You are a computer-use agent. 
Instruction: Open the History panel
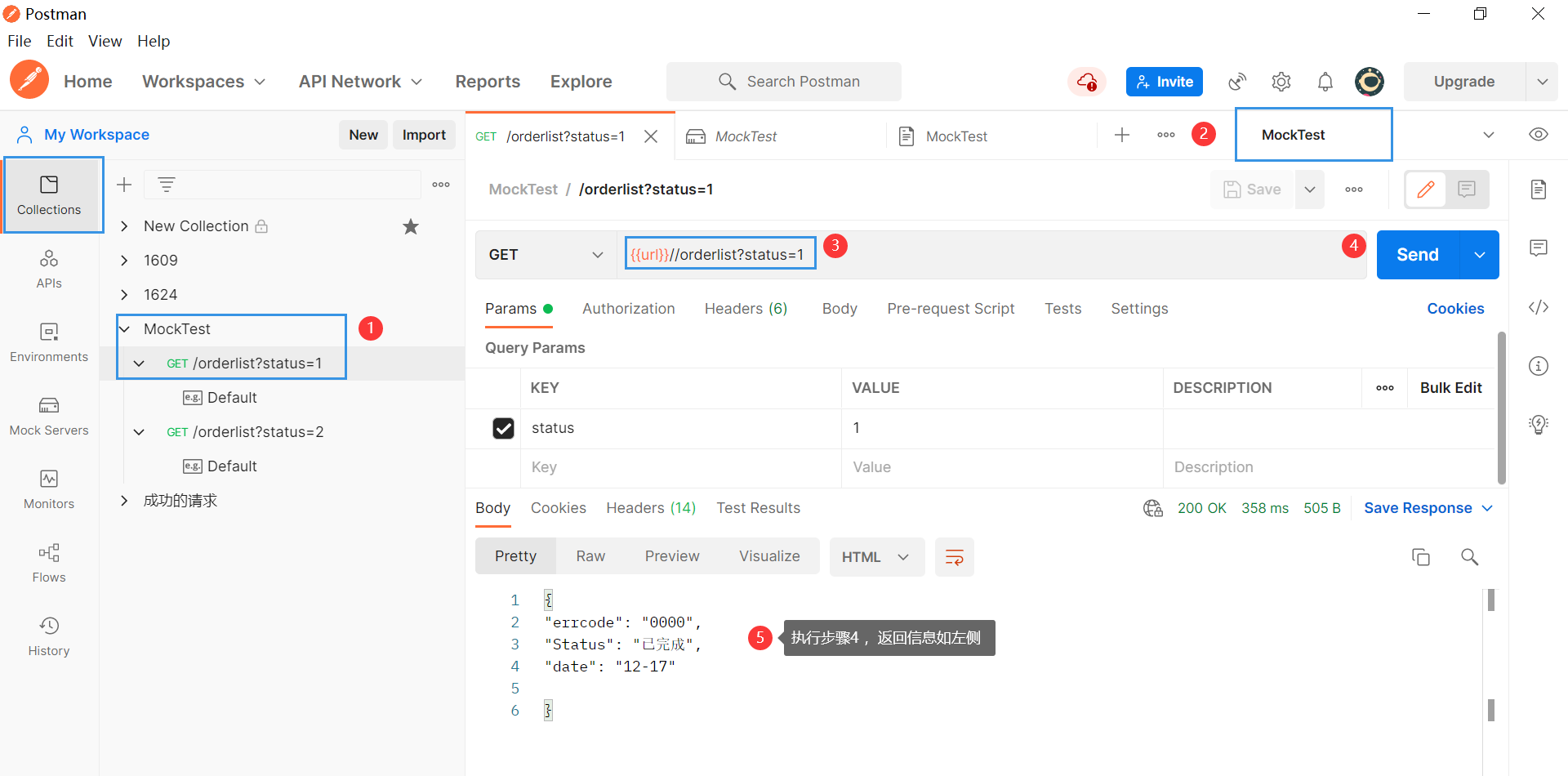tap(49, 636)
